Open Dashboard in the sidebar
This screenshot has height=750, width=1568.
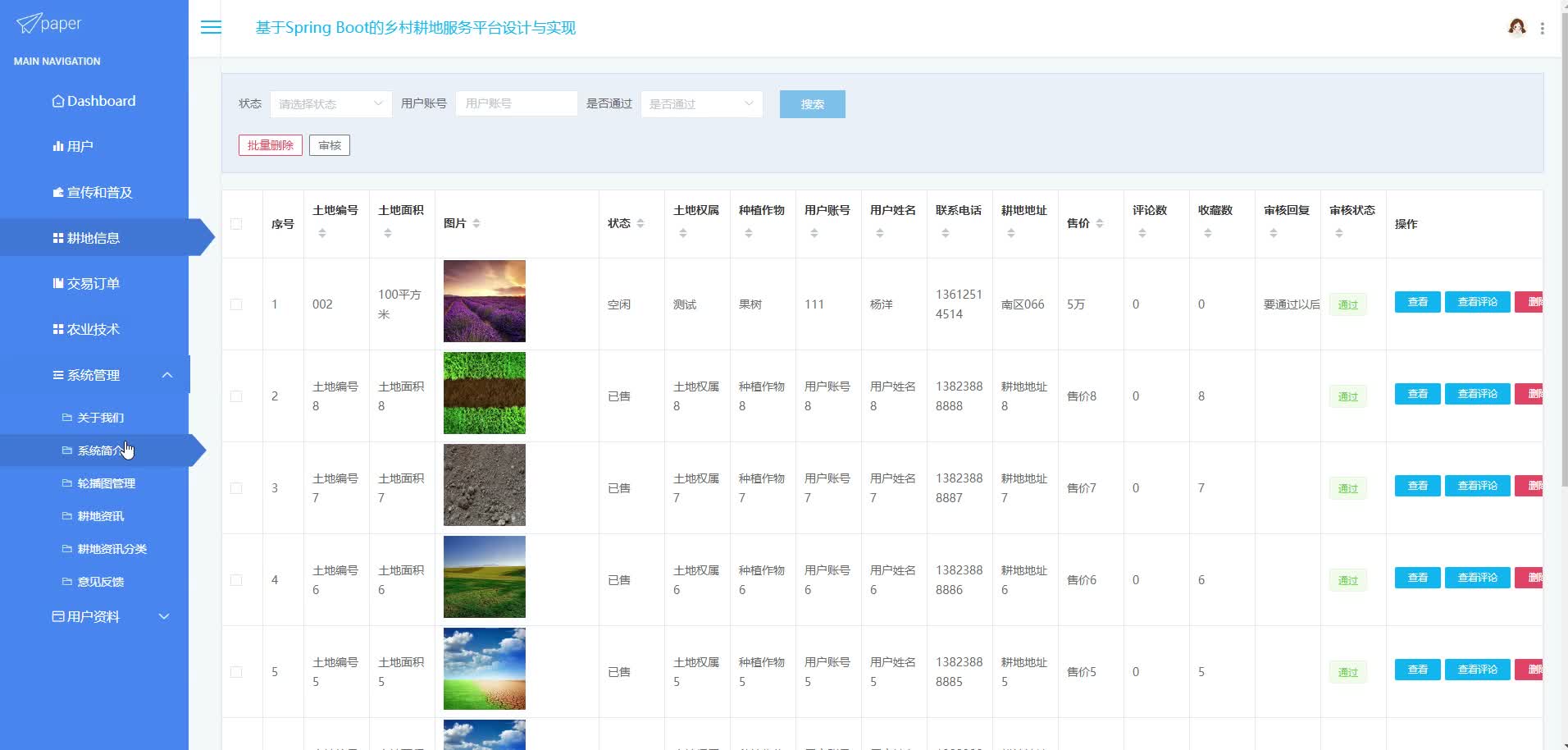pyautogui.click(x=94, y=101)
